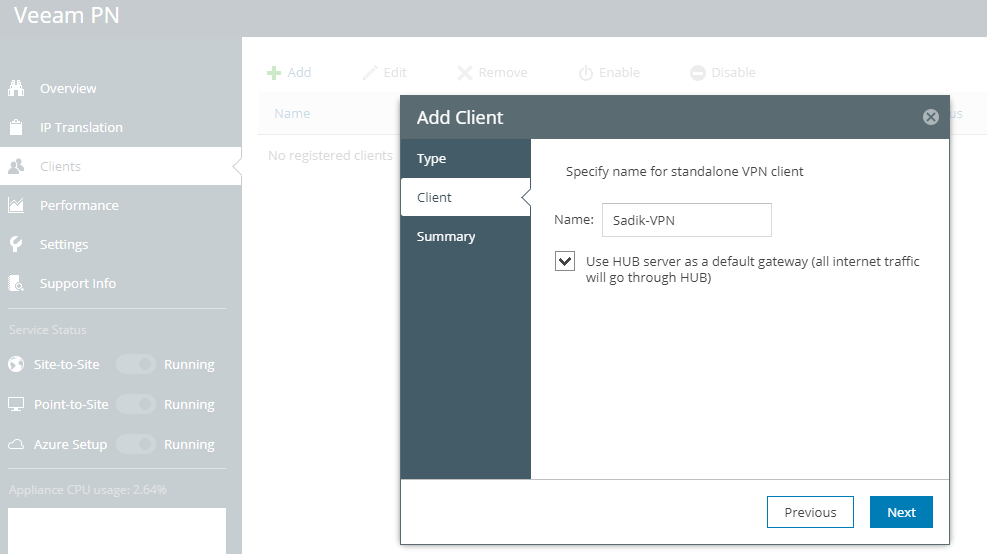Click the Edit pencil icon
This screenshot has height=554, width=987.
[370, 73]
